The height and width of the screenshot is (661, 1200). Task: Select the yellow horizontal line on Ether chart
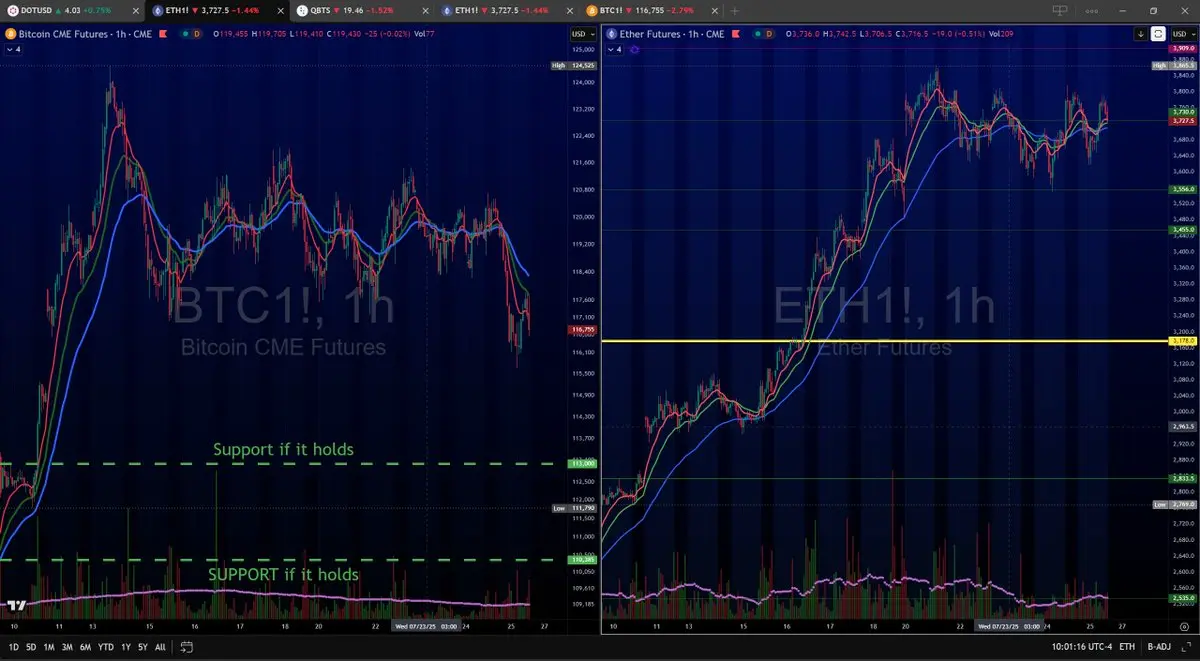pyautogui.click(x=884, y=341)
